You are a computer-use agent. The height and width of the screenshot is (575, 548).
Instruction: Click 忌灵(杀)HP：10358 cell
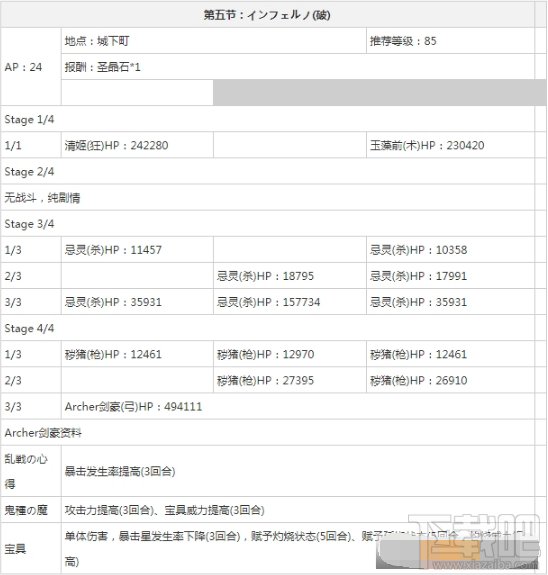click(450, 250)
